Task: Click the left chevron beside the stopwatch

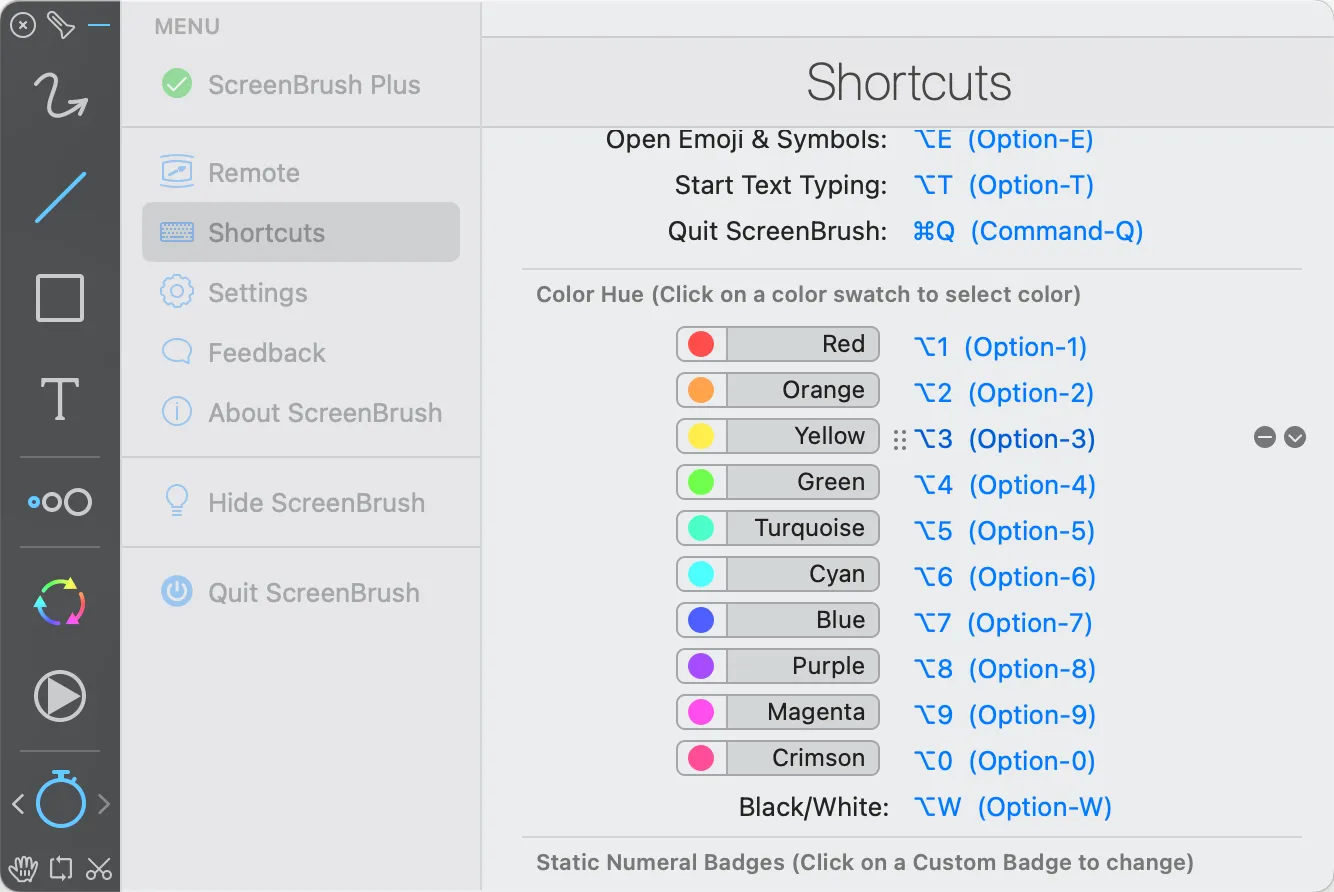Action: point(18,803)
